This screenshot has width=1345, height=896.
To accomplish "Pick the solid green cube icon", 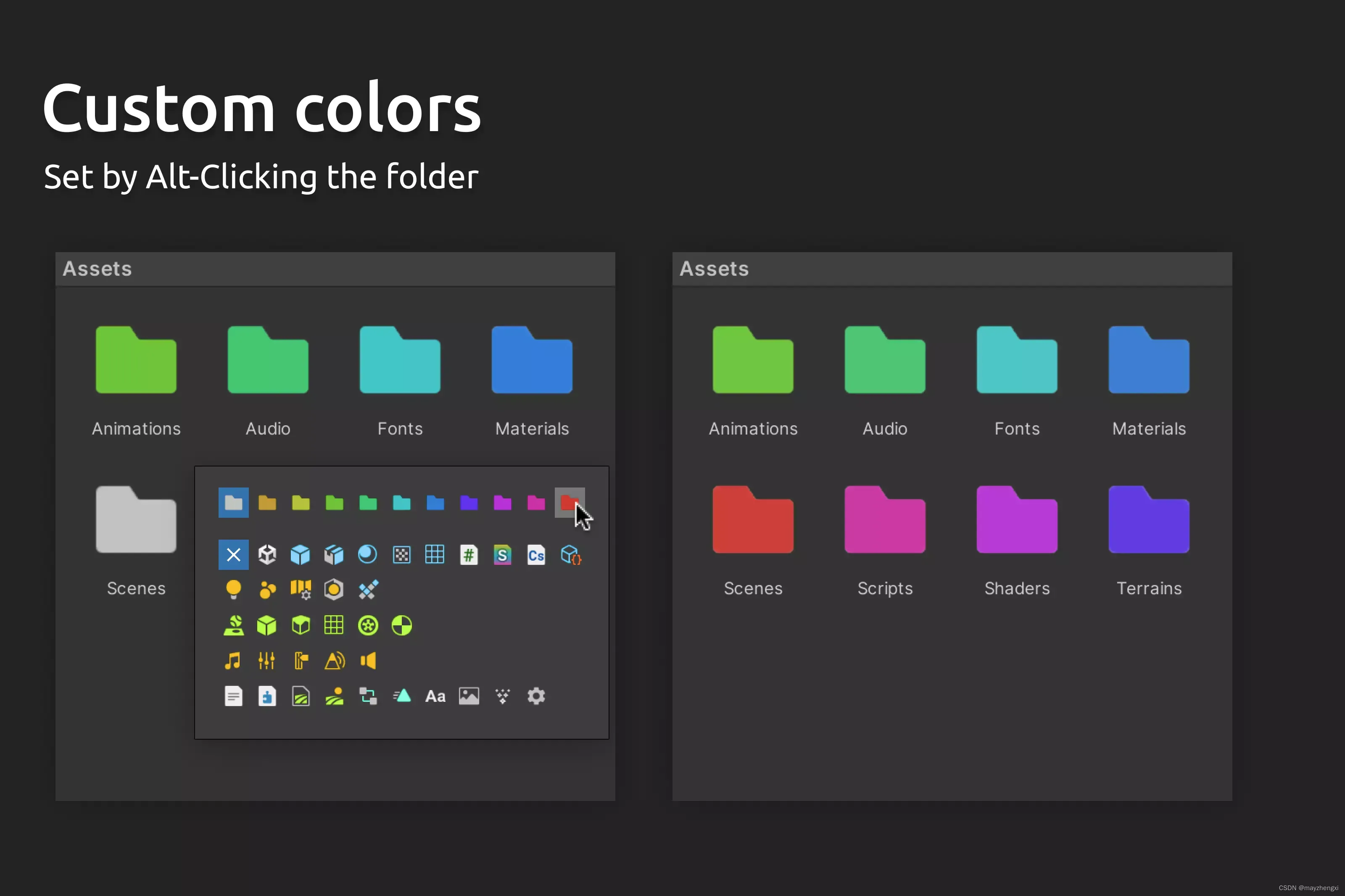I will (x=267, y=625).
